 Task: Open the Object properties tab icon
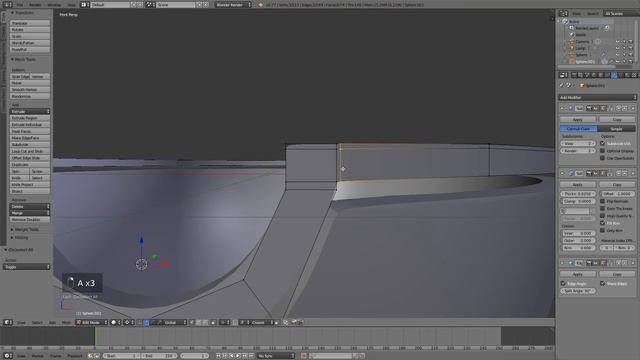coord(600,75)
